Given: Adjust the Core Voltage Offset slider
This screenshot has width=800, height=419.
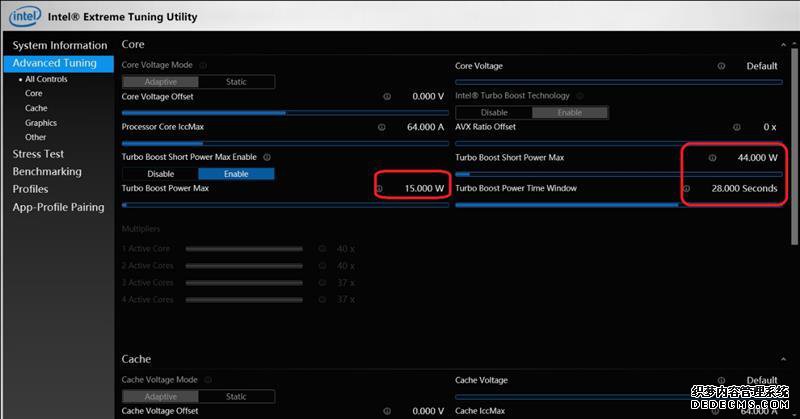Looking at the screenshot, I should click(x=285, y=113).
